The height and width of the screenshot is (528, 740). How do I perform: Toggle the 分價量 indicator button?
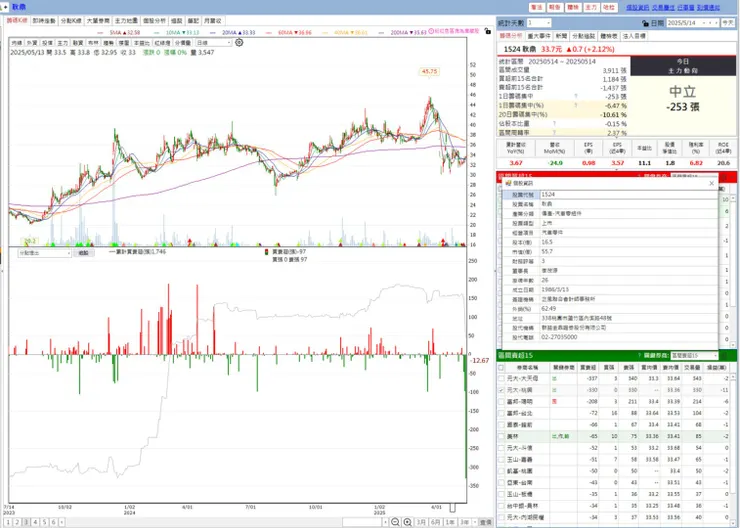tap(183, 43)
